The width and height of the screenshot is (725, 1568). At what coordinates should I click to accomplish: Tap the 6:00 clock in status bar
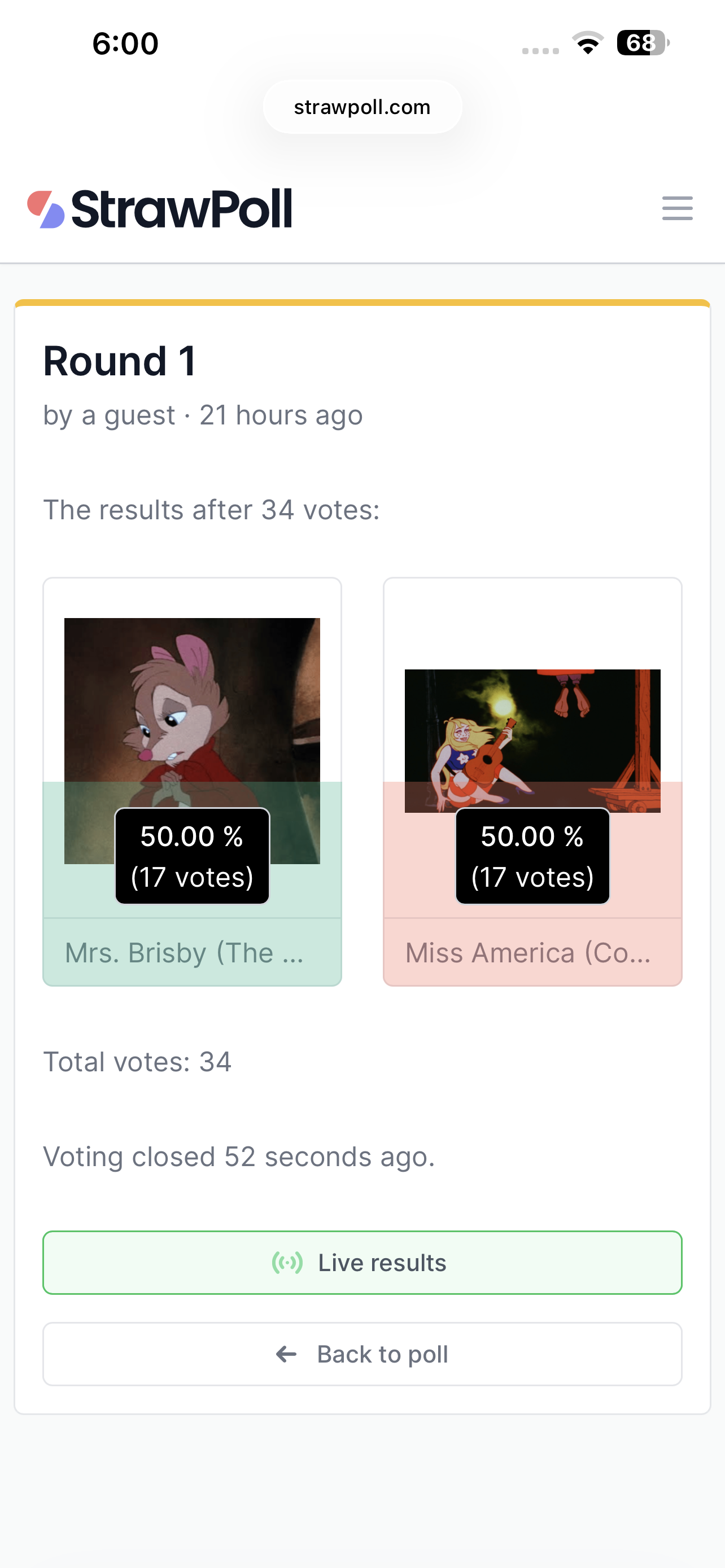tap(125, 44)
